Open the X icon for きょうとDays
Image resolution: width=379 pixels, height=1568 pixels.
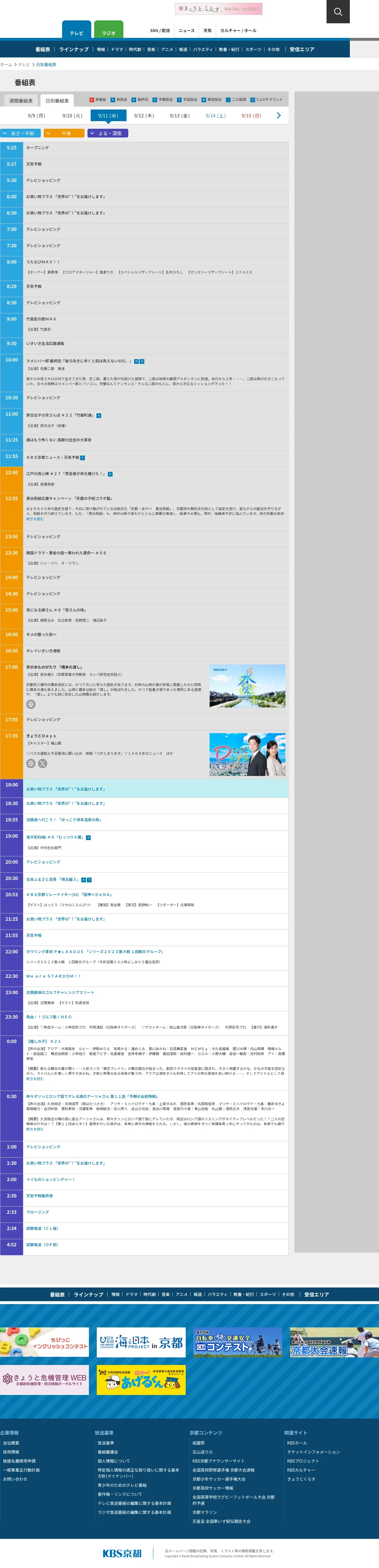coord(43,763)
